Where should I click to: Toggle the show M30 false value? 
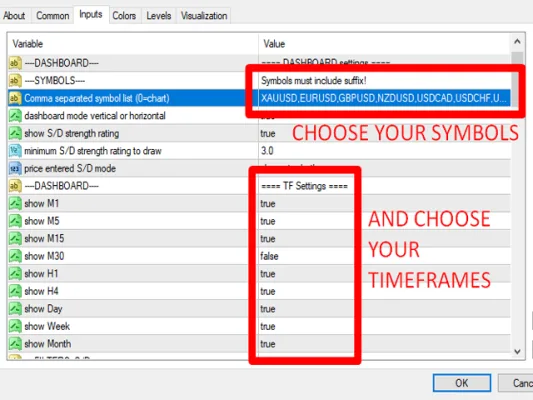point(269,256)
